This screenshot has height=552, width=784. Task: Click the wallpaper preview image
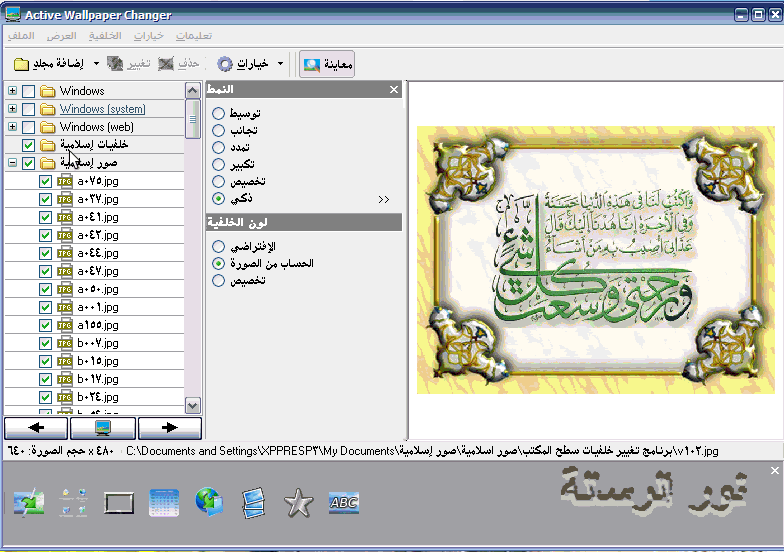[x=596, y=260]
